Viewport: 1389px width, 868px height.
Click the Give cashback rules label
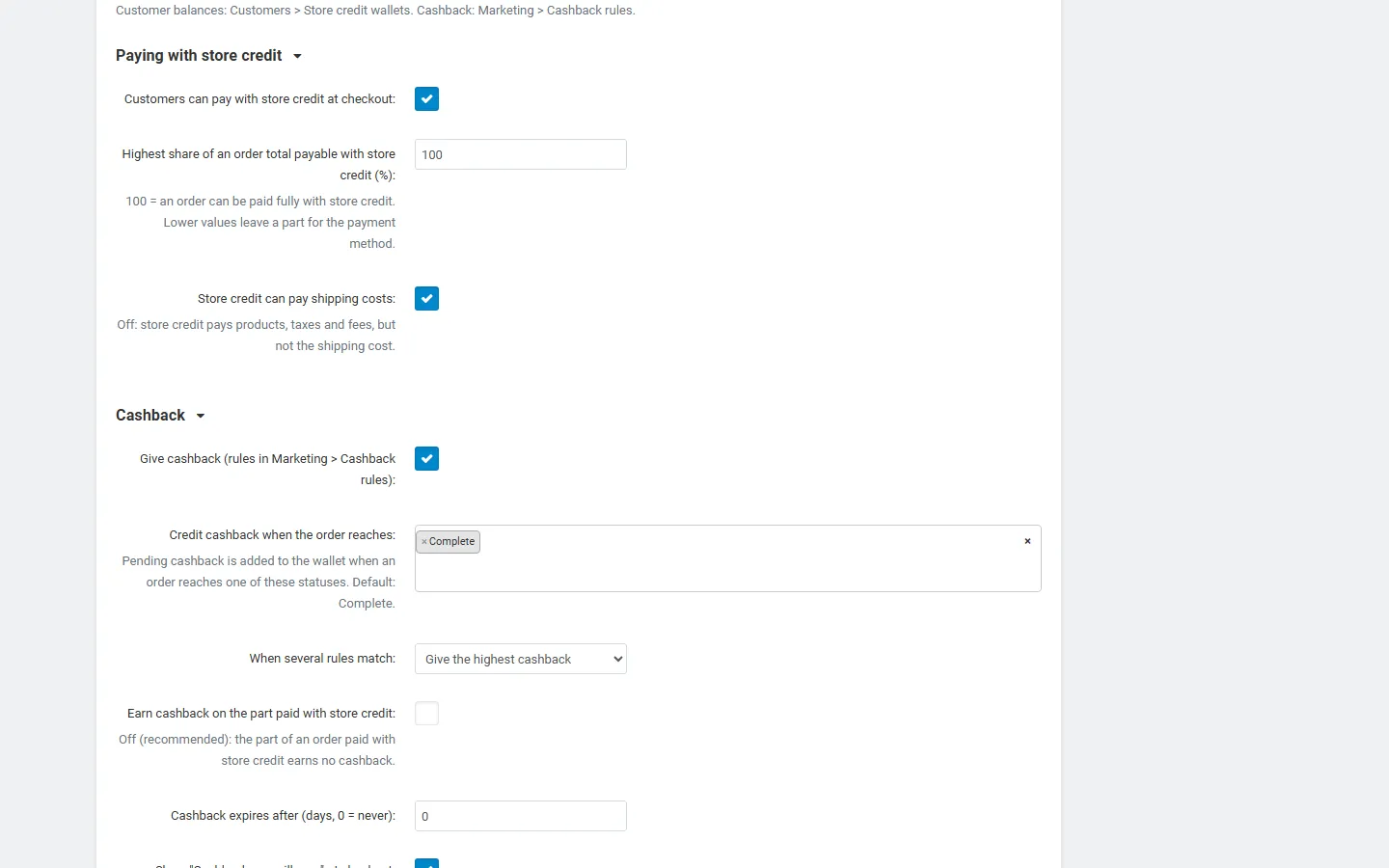pyautogui.click(x=267, y=470)
